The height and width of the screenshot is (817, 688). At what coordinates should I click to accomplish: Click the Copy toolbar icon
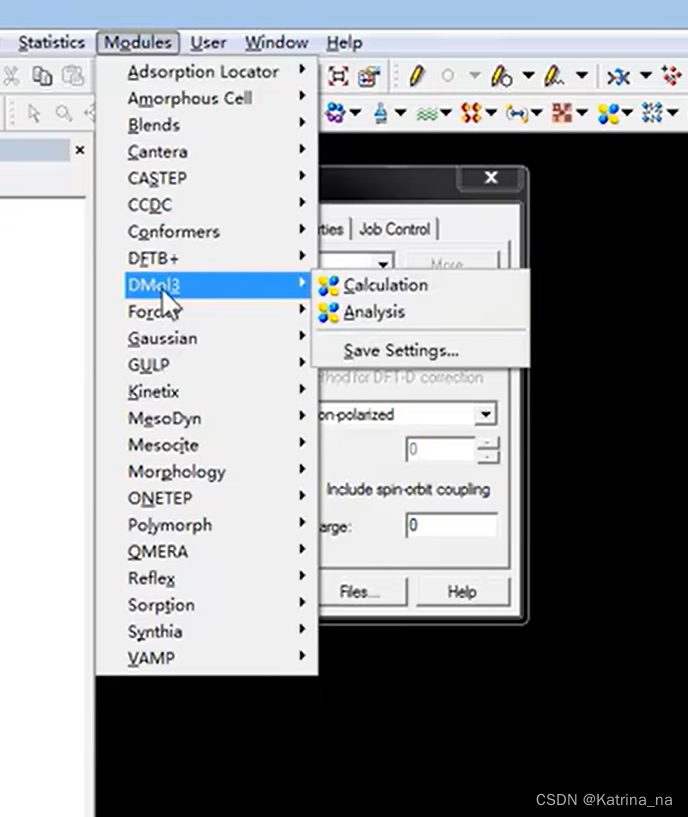pos(42,76)
